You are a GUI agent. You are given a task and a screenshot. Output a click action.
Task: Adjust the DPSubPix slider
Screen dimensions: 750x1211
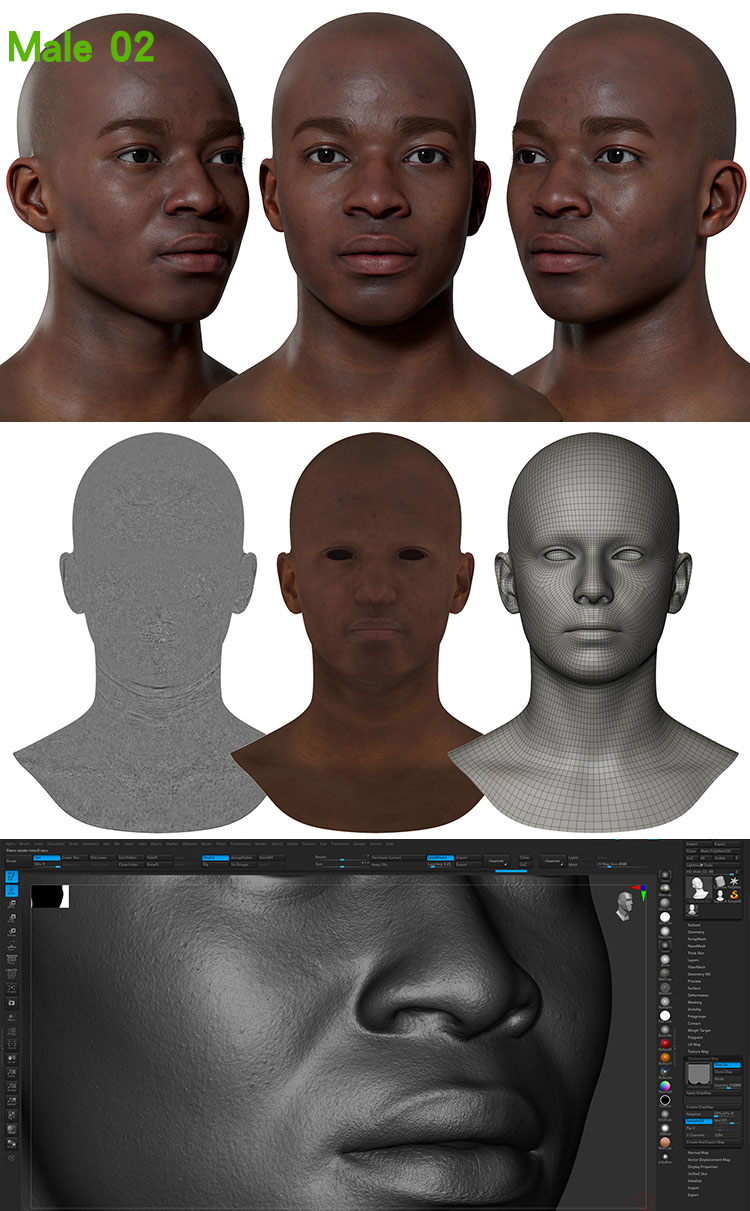click(727, 1114)
